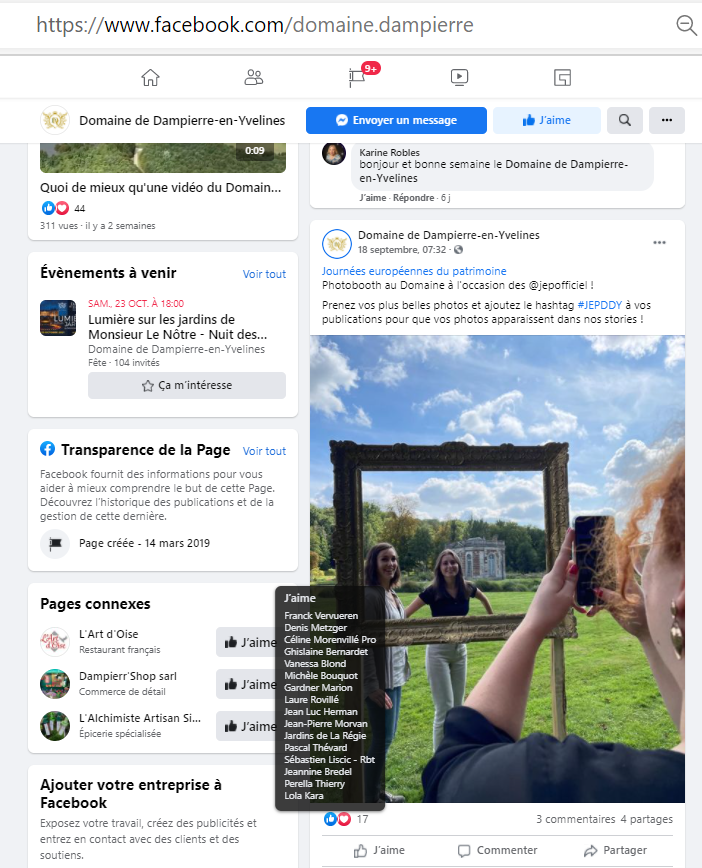Viewport: 702px width, 868px height.
Task: Expand Voir tout for Transparence de la Page
Action: tap(264, 451)
